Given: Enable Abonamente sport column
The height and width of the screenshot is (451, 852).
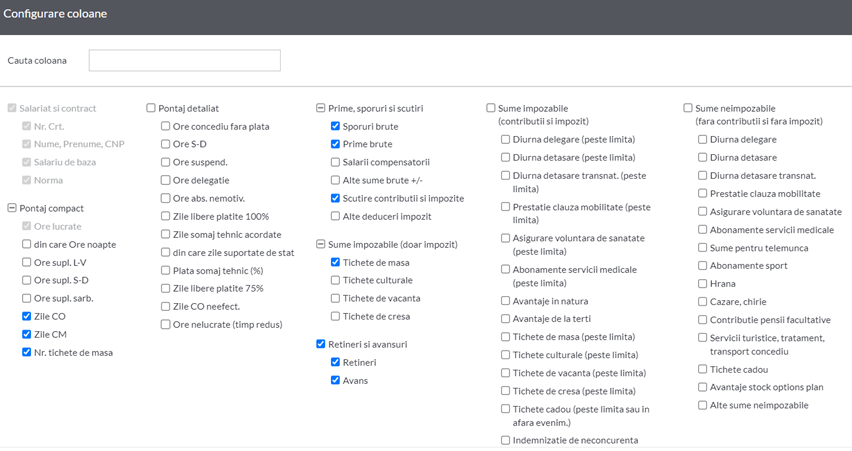Looking at the screenshot, I should click(x=703, y=266).
